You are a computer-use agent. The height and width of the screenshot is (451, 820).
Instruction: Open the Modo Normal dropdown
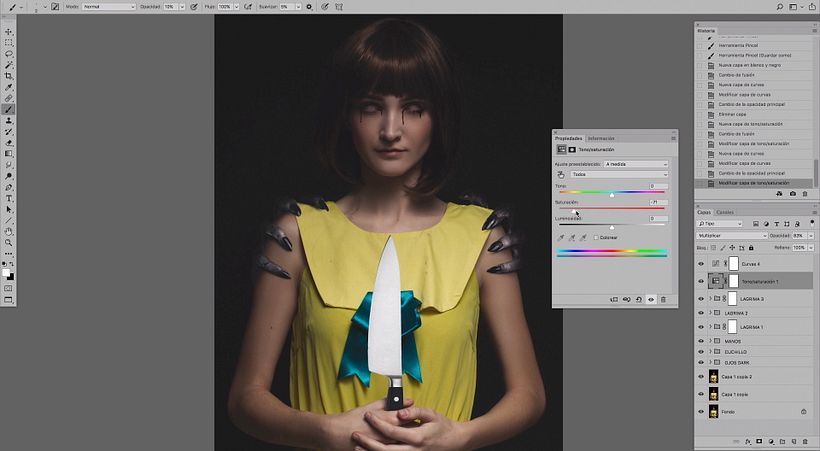109,7
